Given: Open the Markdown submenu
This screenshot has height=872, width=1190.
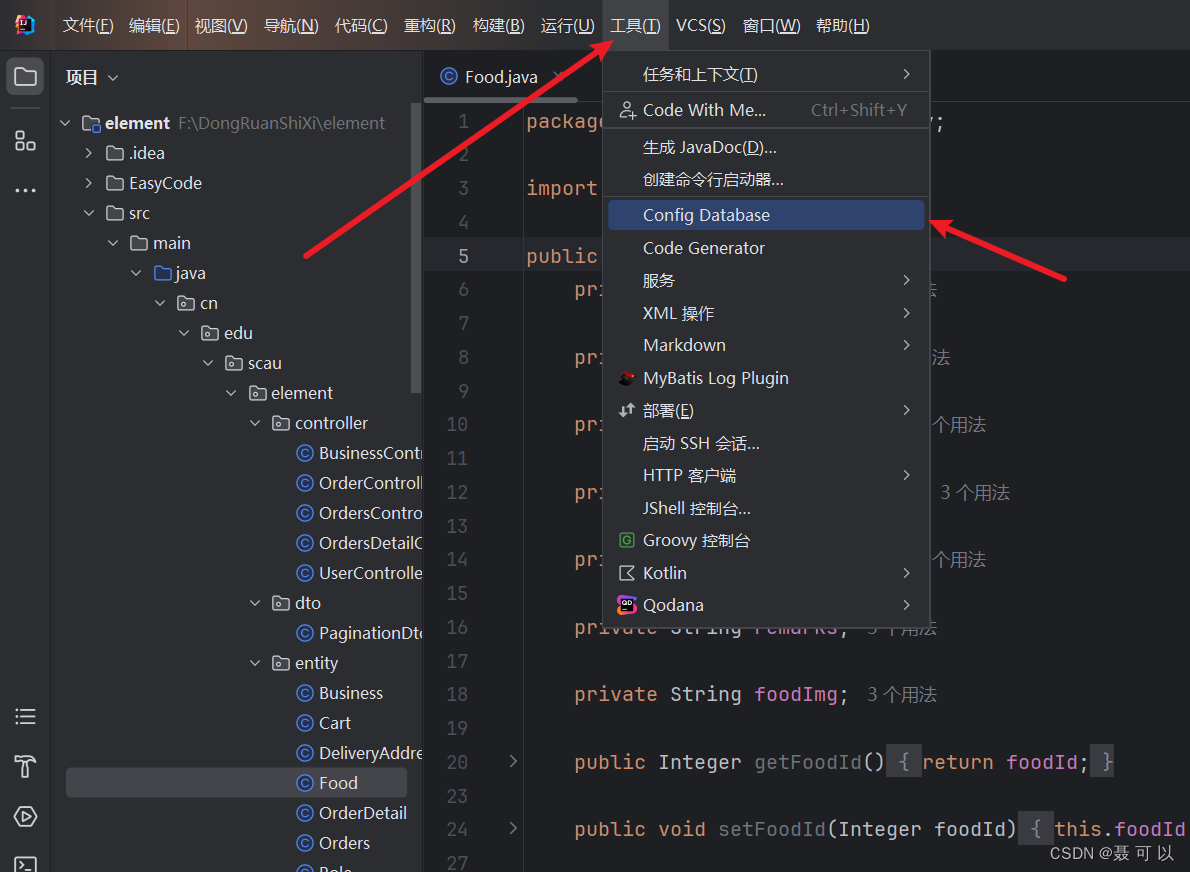Looking at the screenshot, I should (x=767, y=345).
